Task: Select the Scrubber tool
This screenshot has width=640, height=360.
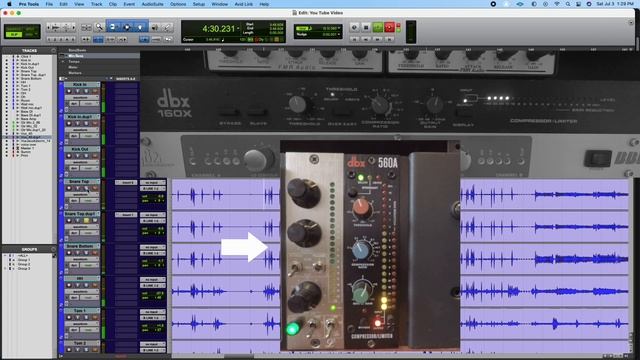Action: [155, 27]
